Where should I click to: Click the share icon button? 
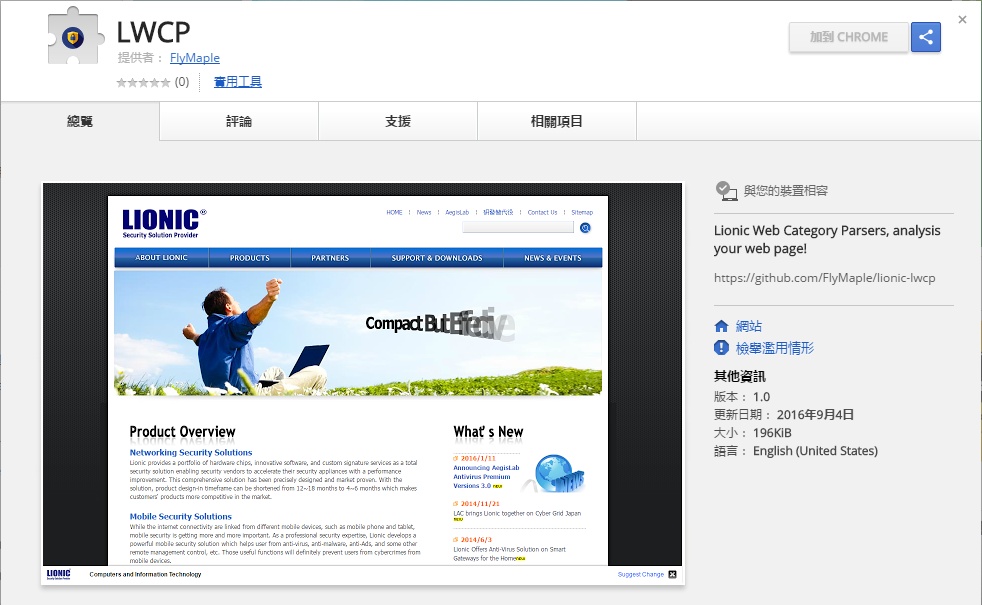(926, 37)
